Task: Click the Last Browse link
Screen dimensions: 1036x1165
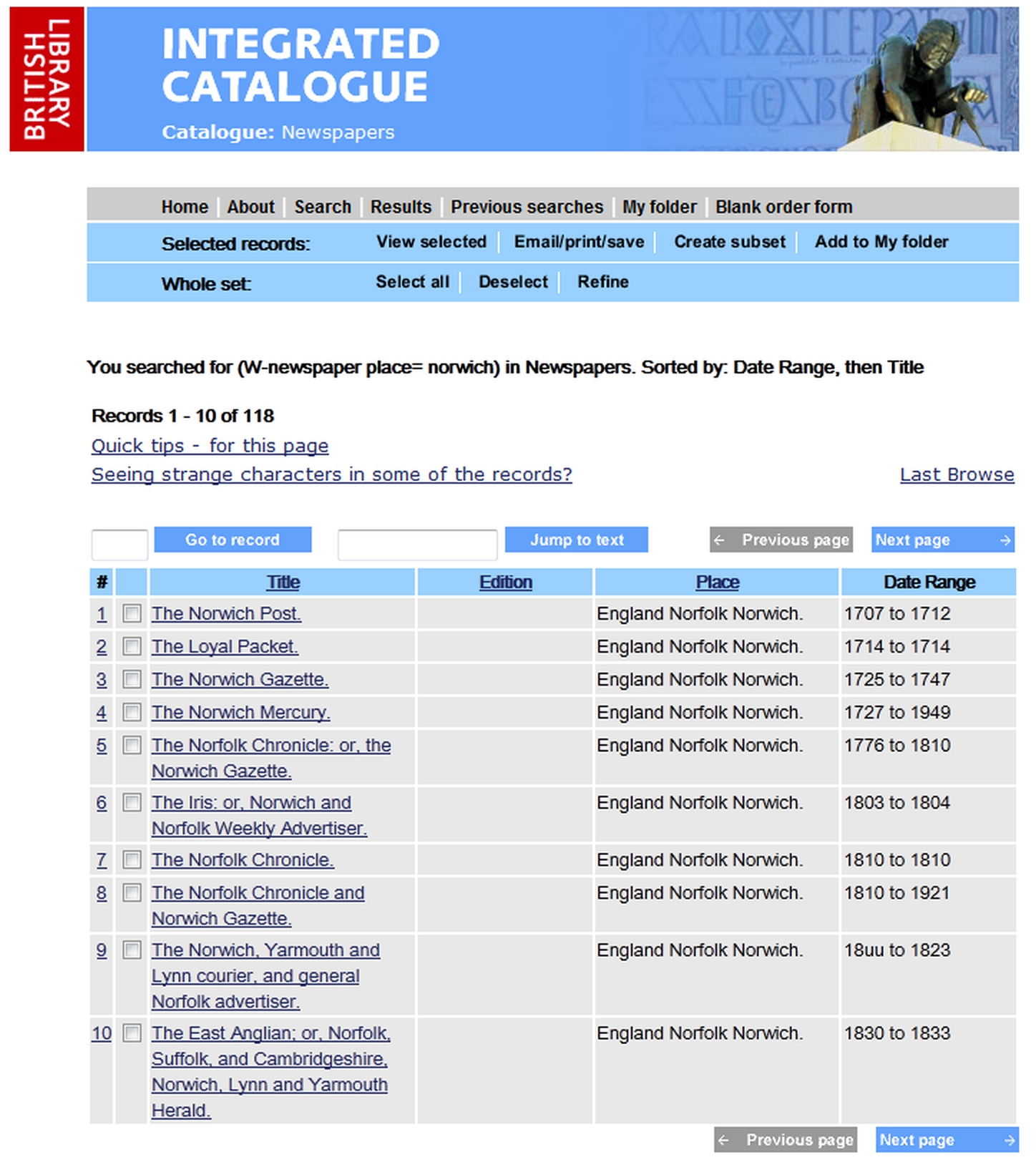Action: [957, 474]
